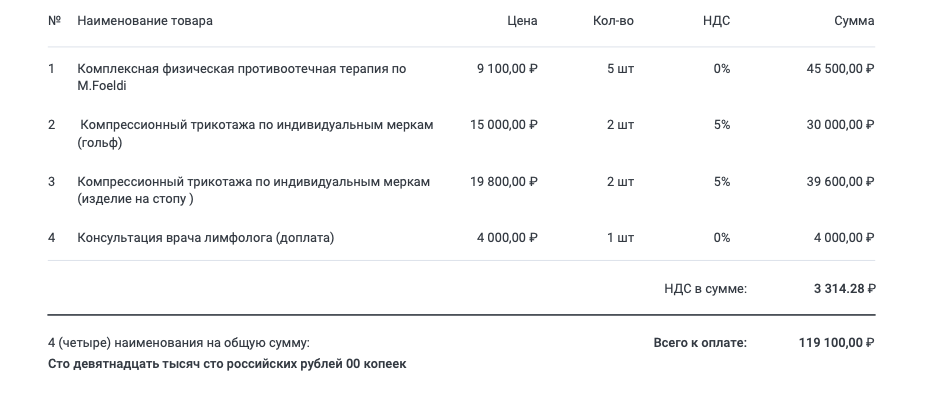Click the Всего к оплате label
The height and width of the screenshot is (402, 928).
pyautogui.click(x=700, y=343)
